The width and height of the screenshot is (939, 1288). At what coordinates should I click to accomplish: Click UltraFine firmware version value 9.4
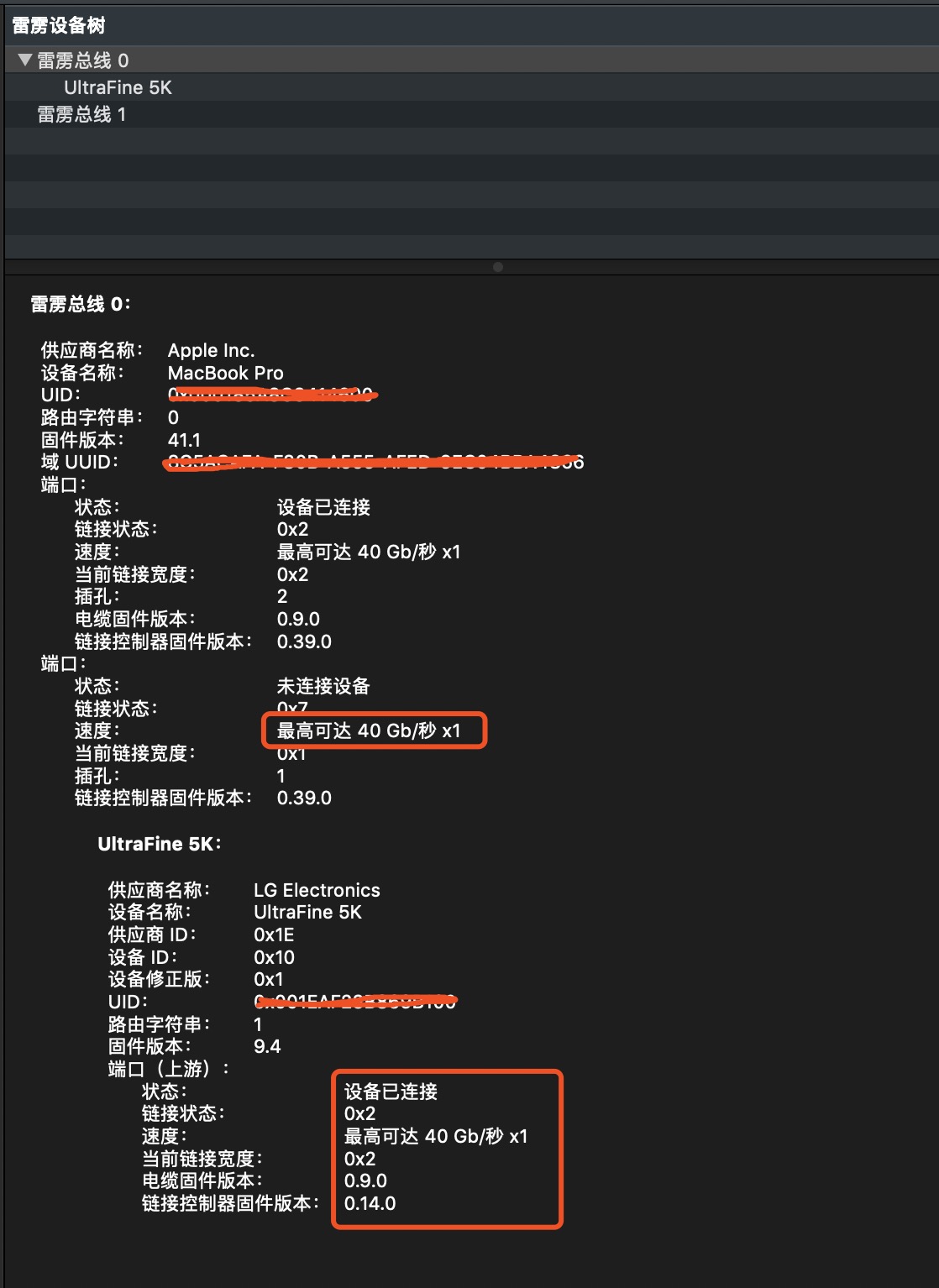point(267,1046)
